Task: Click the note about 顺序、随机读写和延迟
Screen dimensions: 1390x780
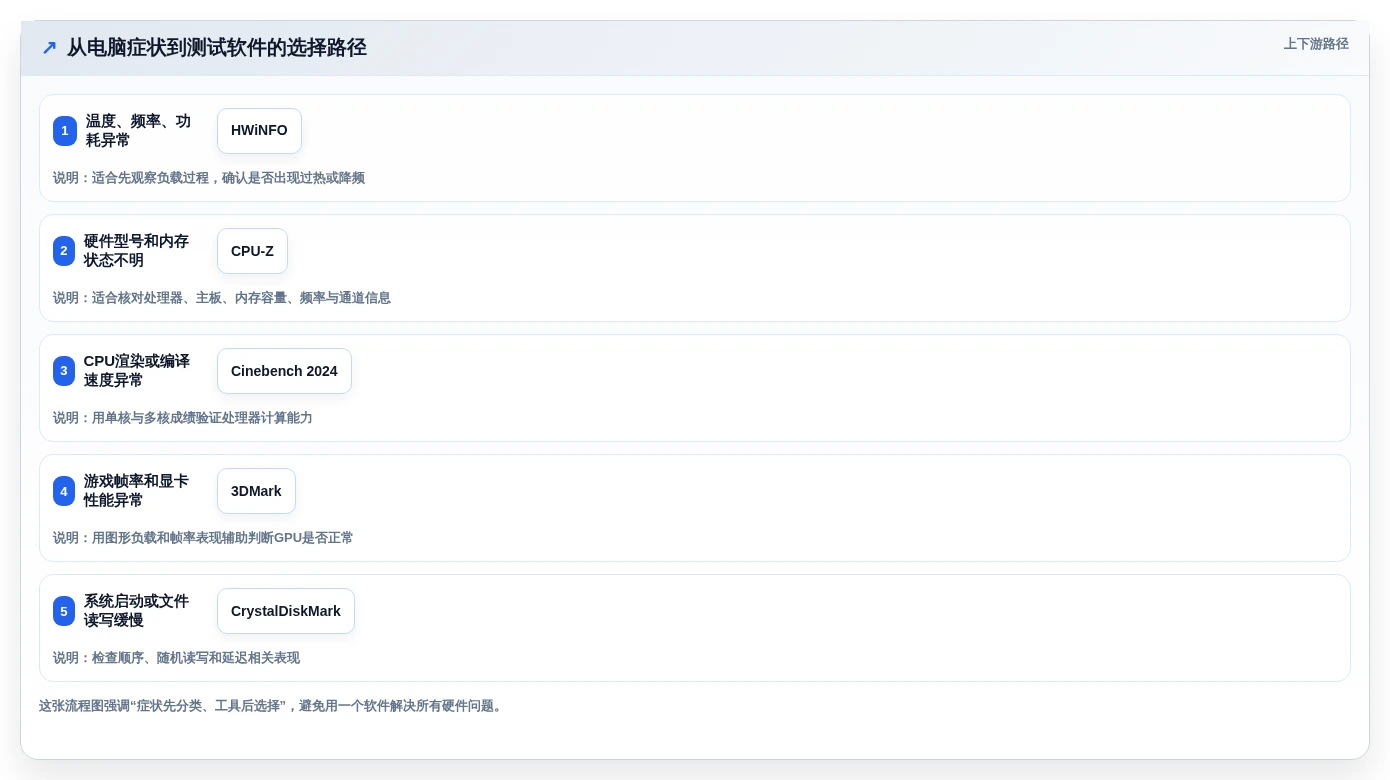Action: click(177, 658)
